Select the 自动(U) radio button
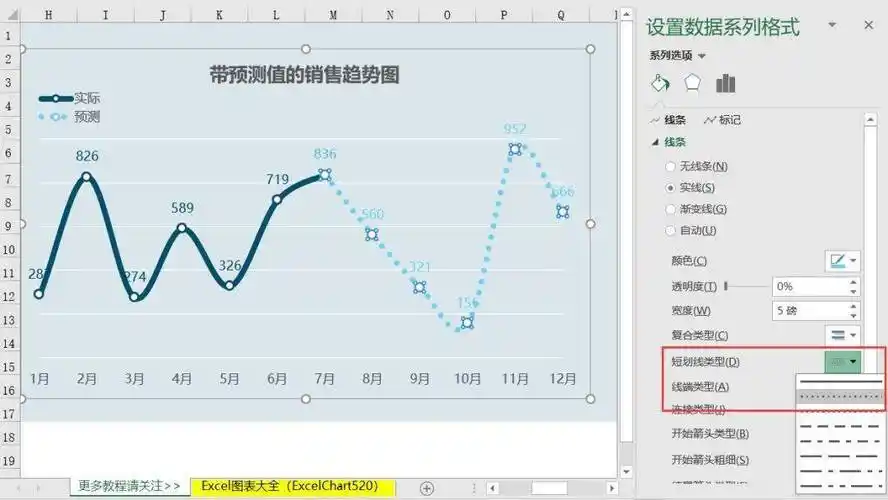The height and width of the screenshot is (500, 888). pos(671,231)
